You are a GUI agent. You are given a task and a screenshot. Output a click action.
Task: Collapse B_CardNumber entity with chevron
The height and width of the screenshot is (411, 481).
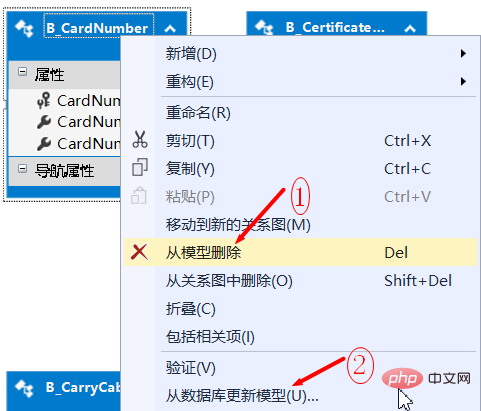(170, 29)
